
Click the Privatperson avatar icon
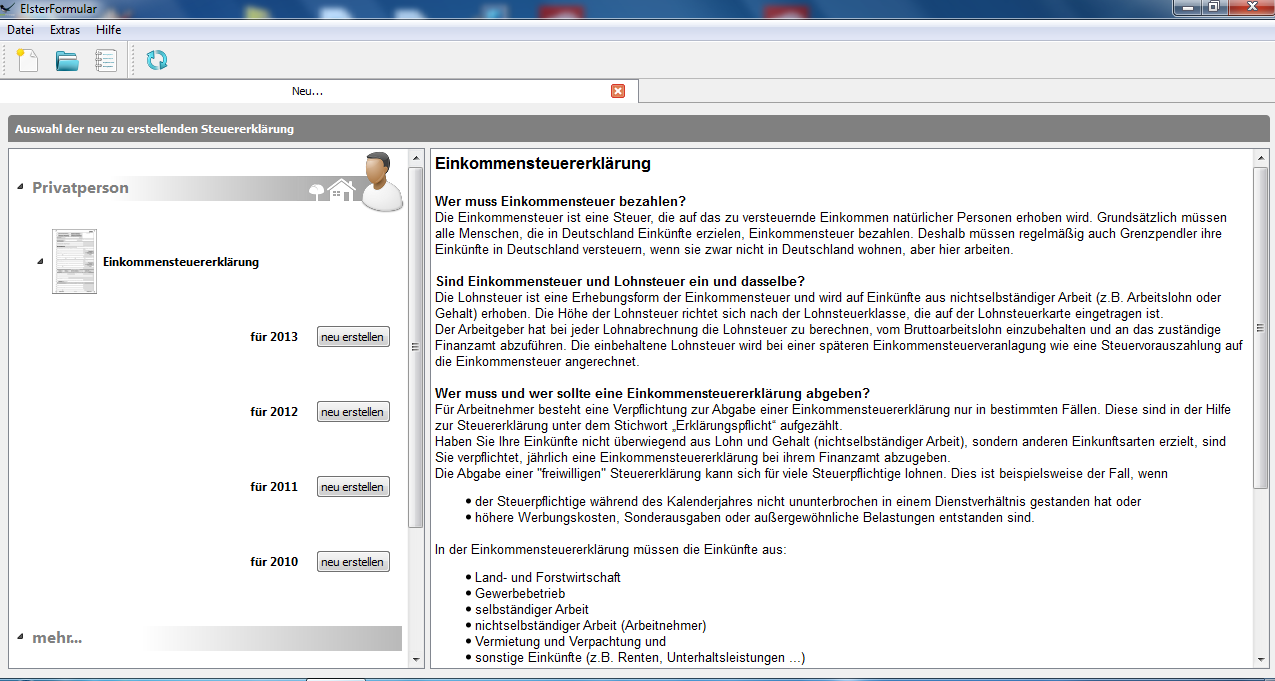click(381, 181)
